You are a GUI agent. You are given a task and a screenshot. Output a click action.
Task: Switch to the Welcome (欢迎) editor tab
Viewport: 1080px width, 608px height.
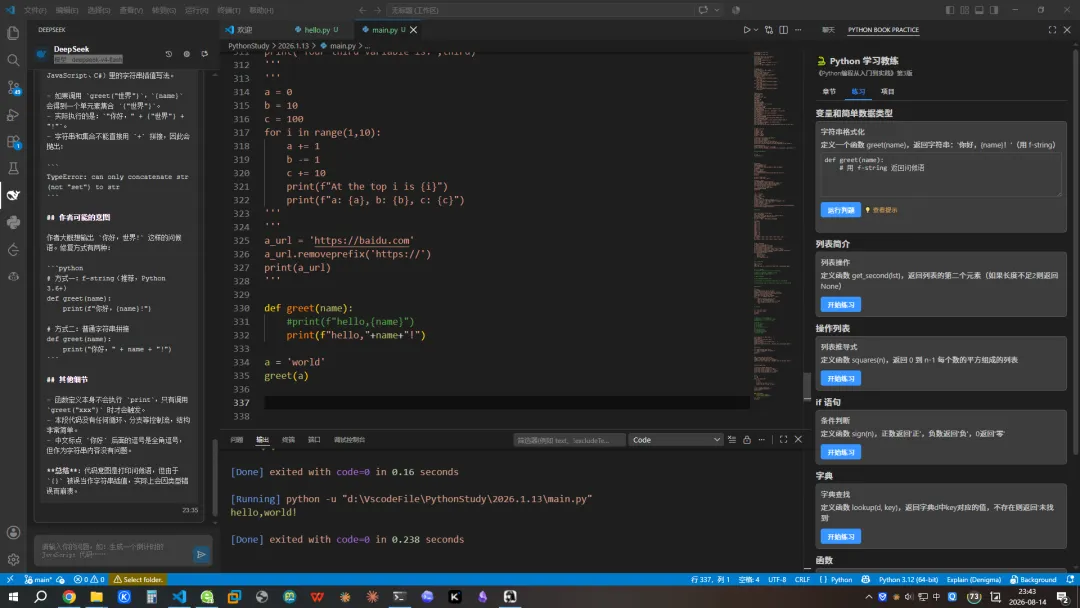(x=245, y=30)
